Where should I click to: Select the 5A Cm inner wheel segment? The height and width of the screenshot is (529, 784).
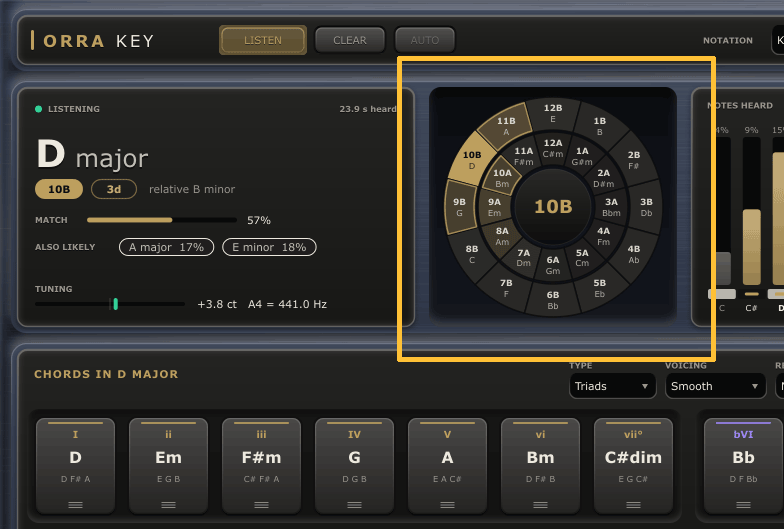coord(582,258)
